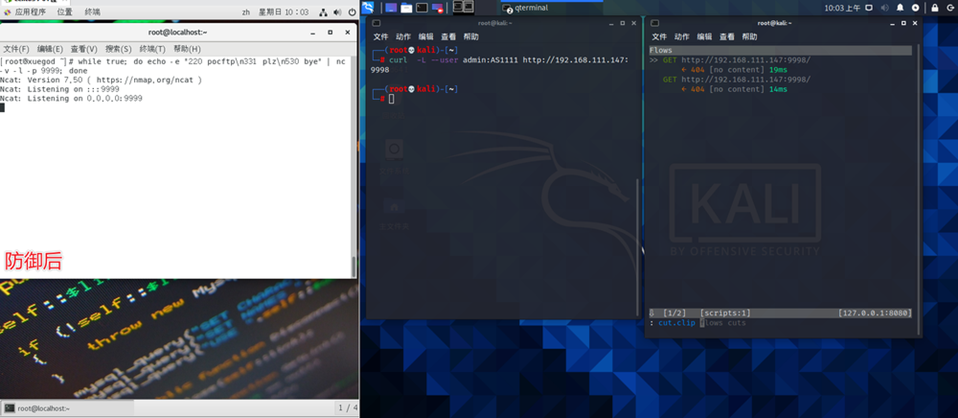
Task: Open 帮助(H) menu in root@localhost terminal
Action: click(187, 49)
